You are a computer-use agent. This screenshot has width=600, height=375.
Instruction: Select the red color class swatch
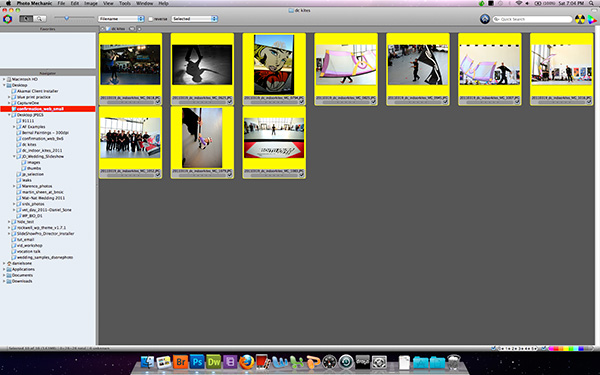point(556,348)
